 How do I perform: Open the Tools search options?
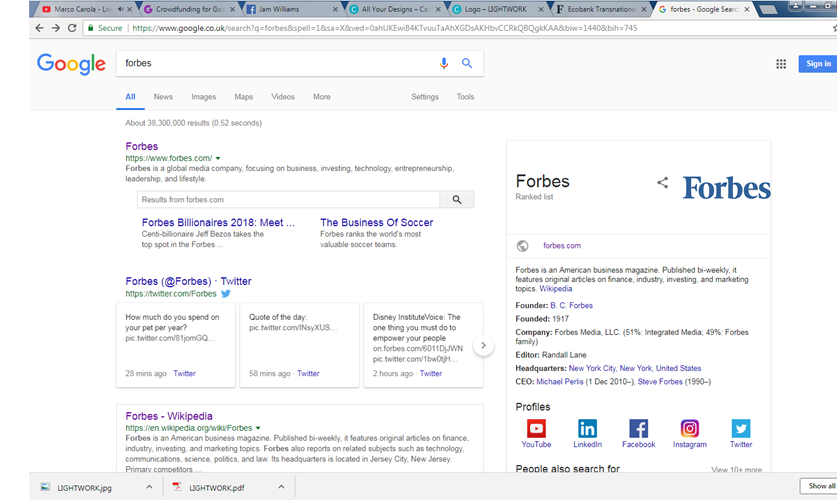[465, 97]
